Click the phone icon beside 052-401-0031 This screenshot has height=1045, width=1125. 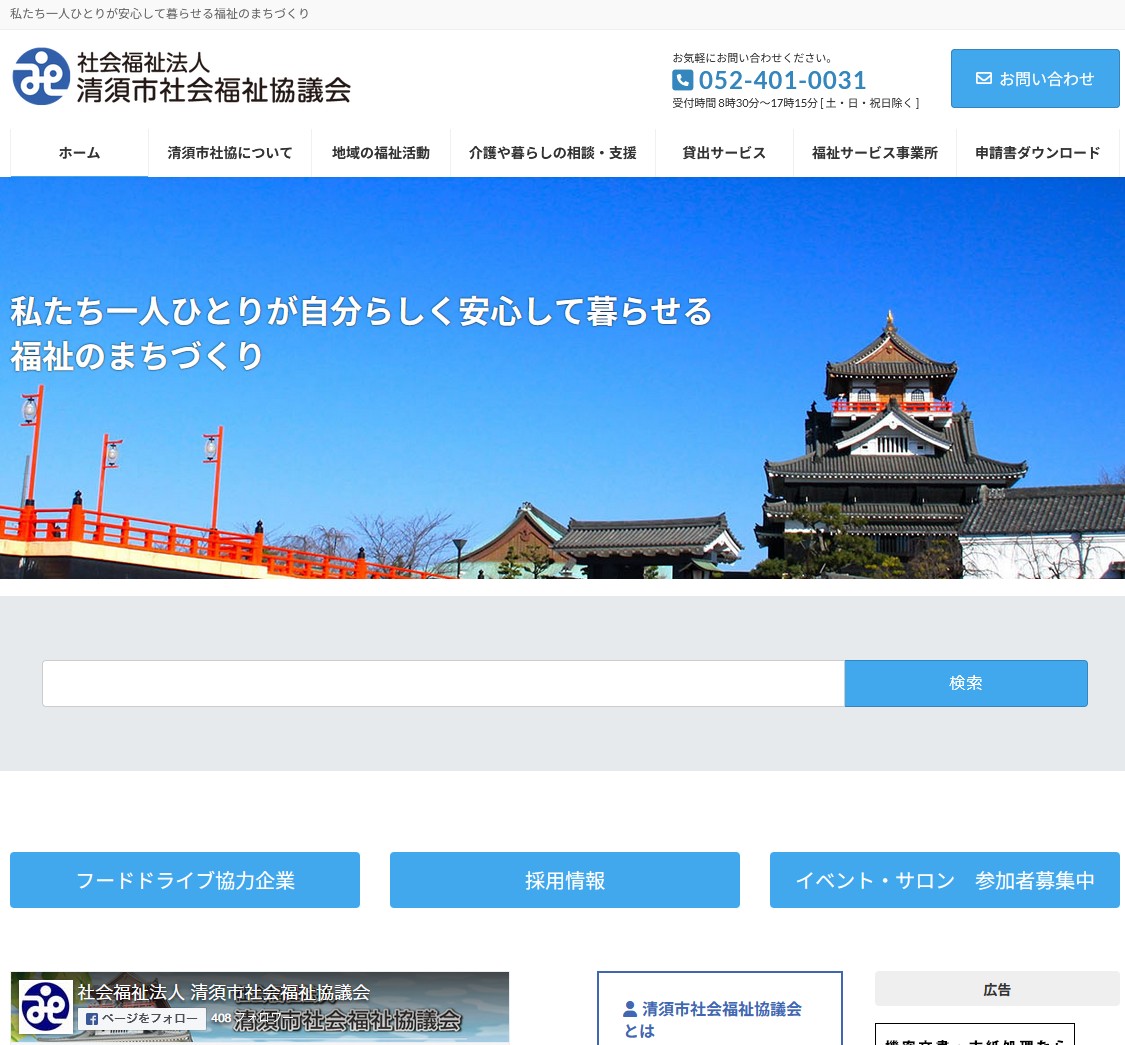(682, 80)
